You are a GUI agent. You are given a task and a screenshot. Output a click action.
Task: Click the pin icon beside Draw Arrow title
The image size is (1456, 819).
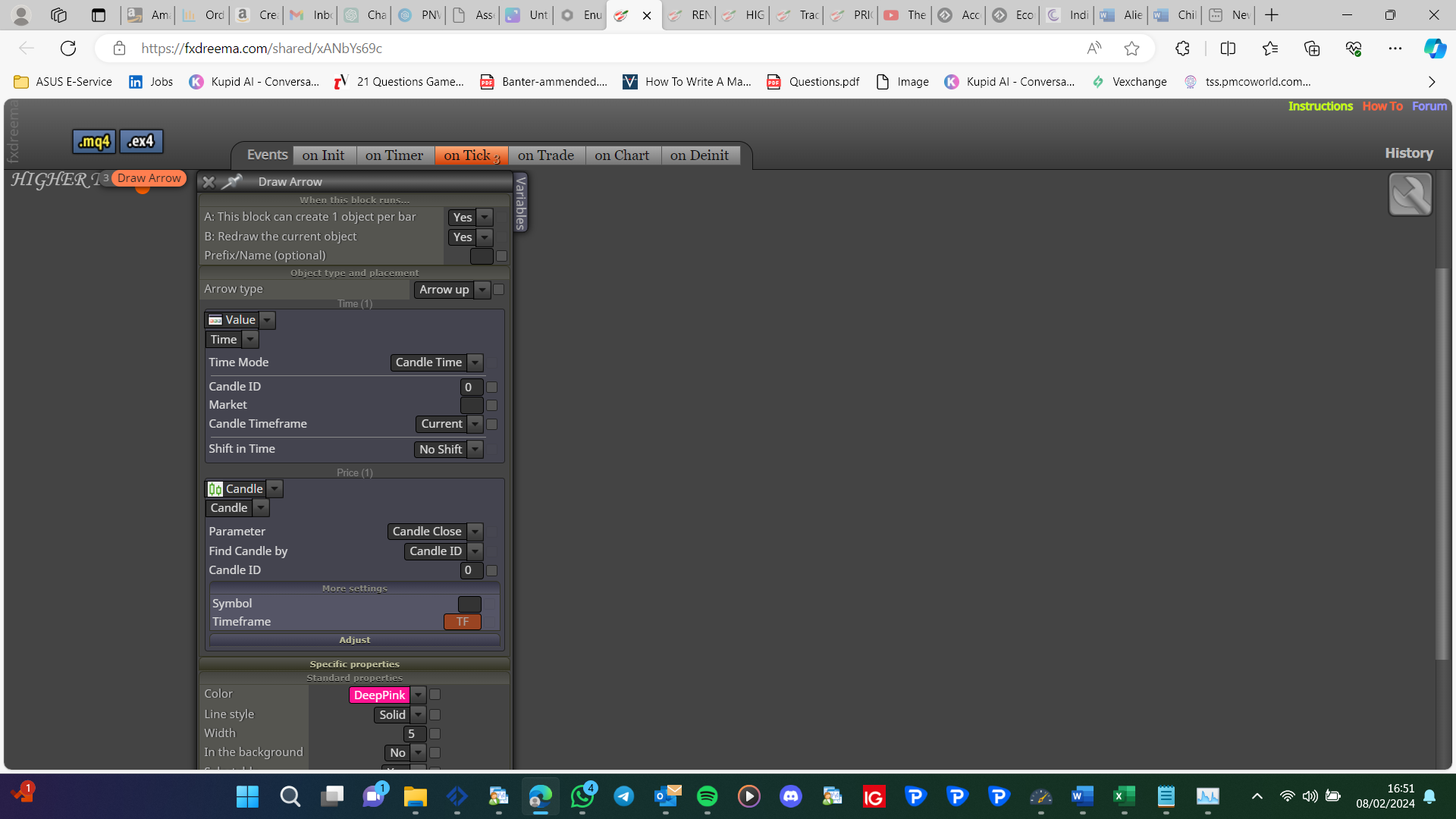click(x=231, y=181)
